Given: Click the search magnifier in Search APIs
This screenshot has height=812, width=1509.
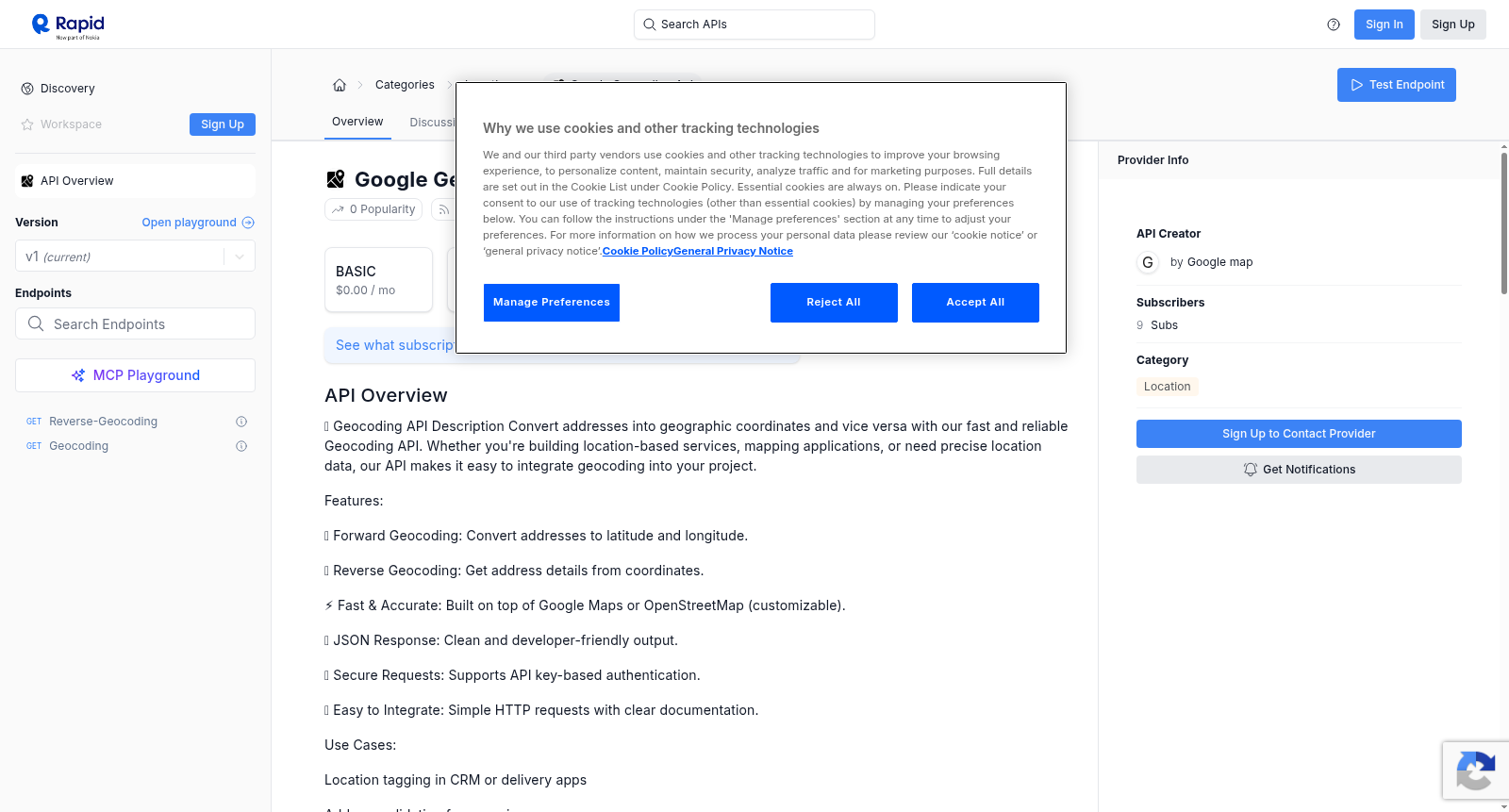Looking at the screenshot, I should tap(650, 25).
